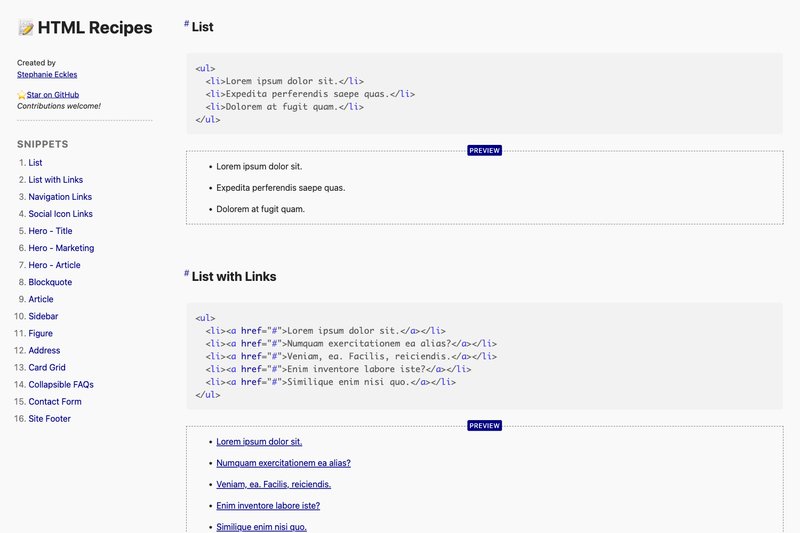Open Hero - Article snippet
Screen dimensions: 800x533
coord(55,265)
